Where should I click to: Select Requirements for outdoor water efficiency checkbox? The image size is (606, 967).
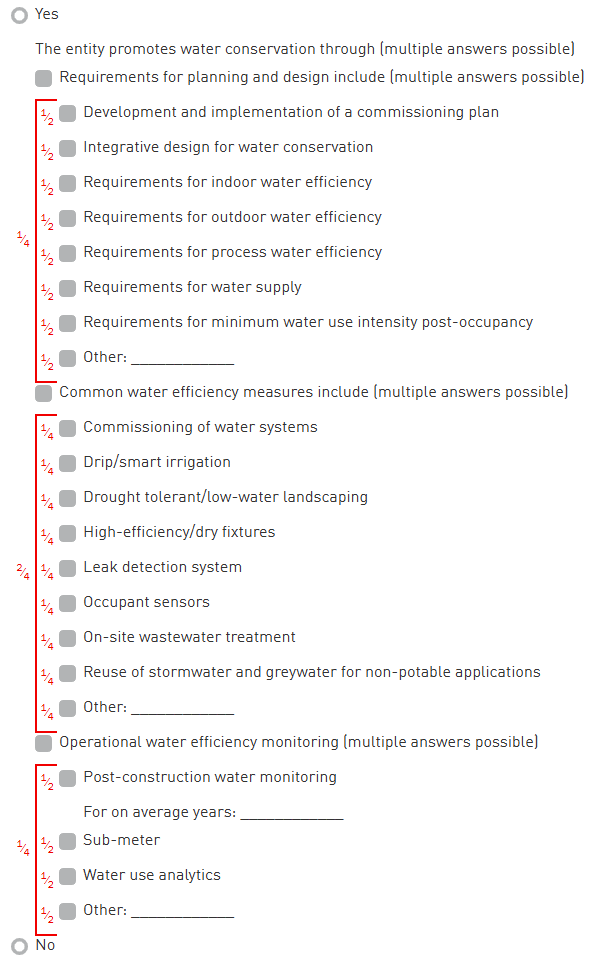[x=67, y=218]
